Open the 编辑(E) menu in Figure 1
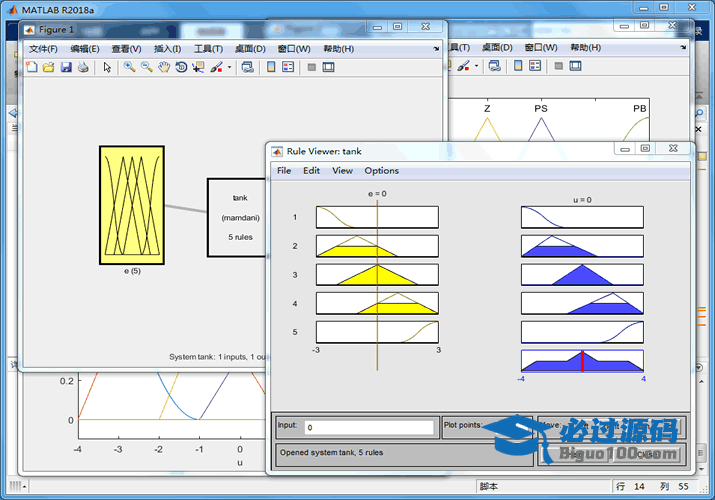Image resolution: width=715 pixels, height=500 pixels. [85, 49]
